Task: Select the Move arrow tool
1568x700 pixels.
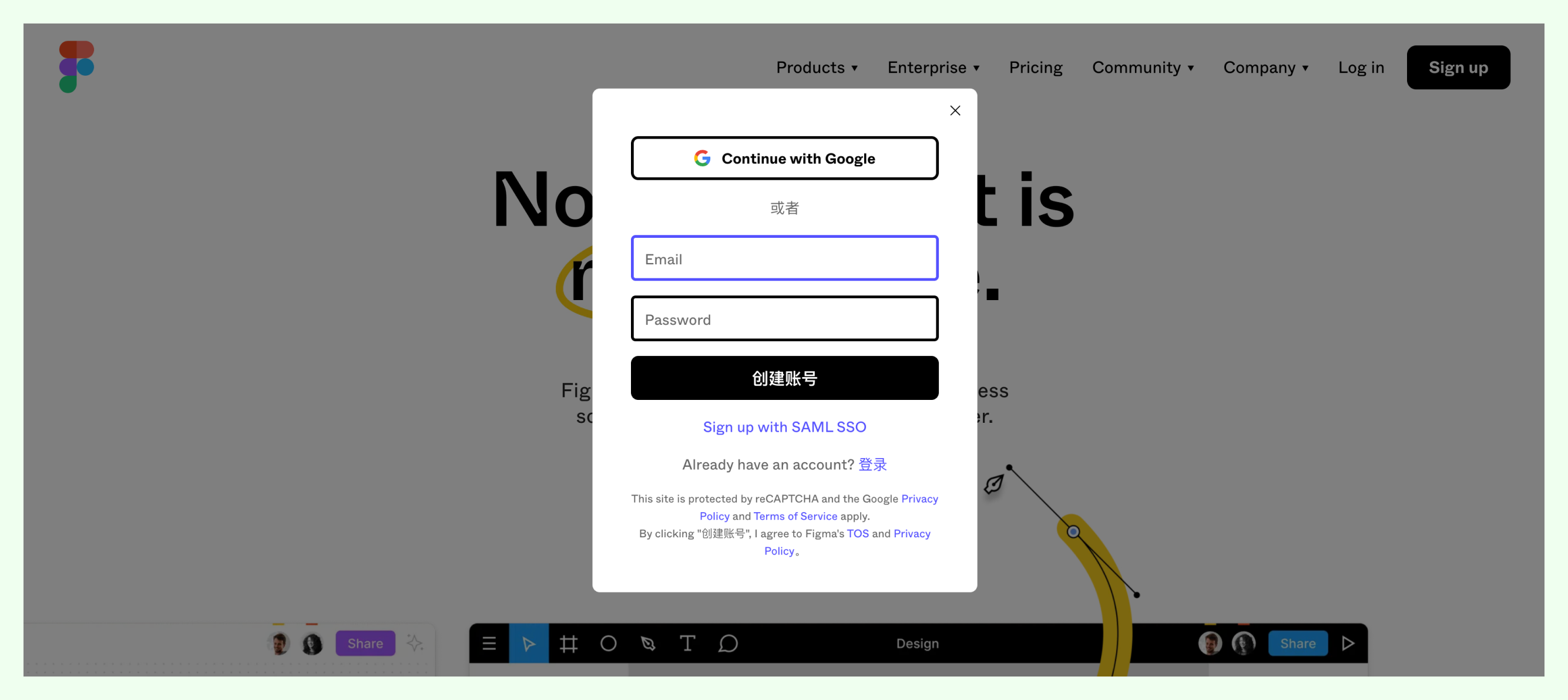Action: tap(528, 644)
